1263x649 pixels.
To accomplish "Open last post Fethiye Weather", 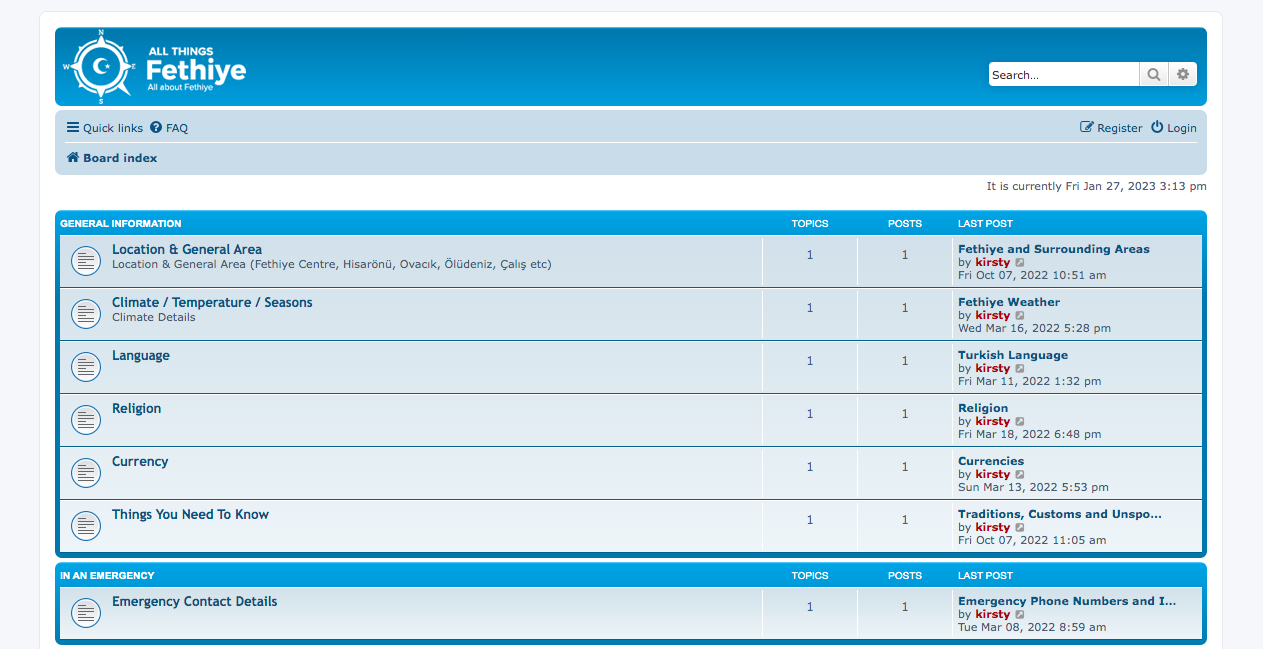I will (1009, 302).
